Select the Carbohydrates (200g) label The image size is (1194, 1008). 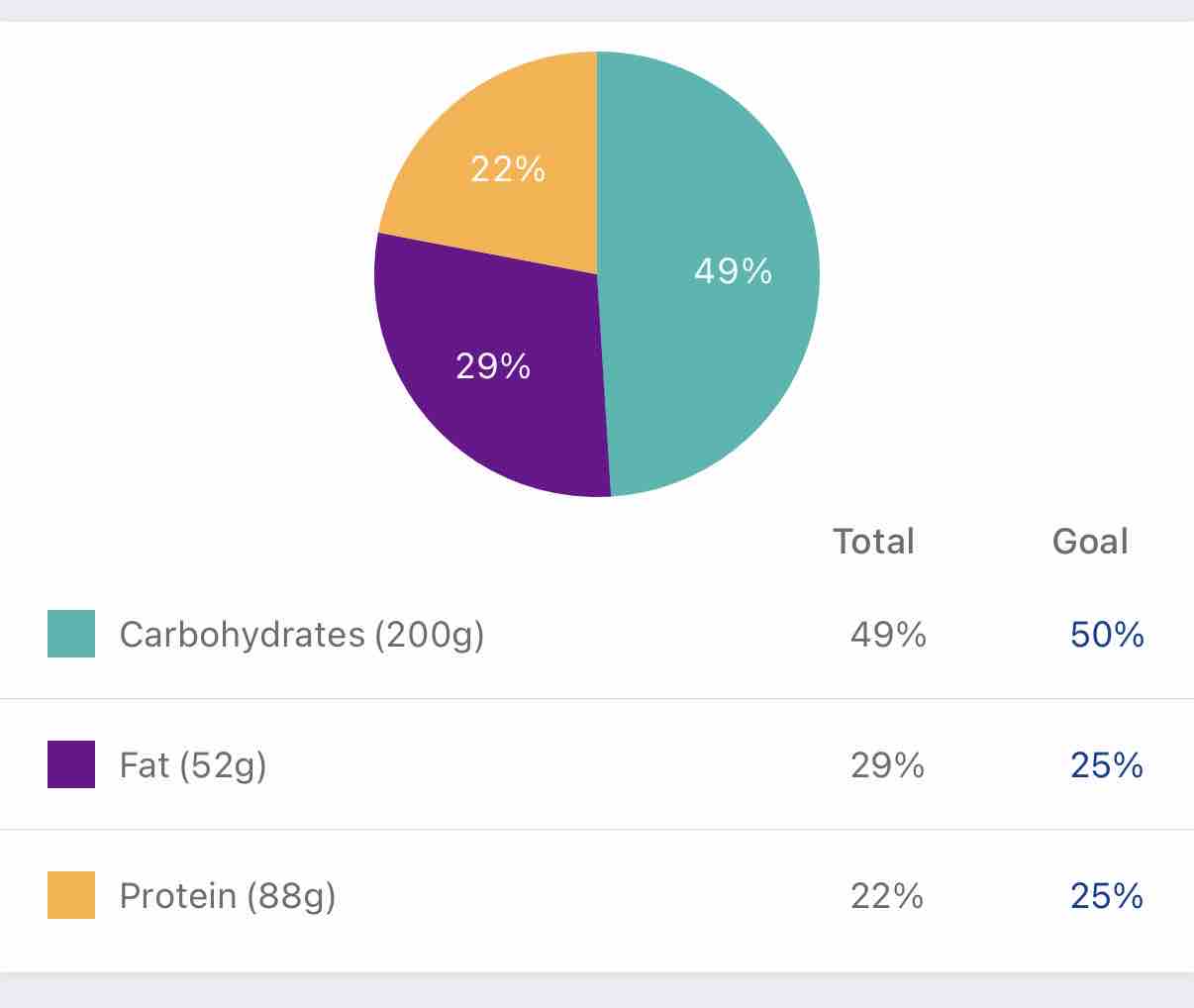301,635
